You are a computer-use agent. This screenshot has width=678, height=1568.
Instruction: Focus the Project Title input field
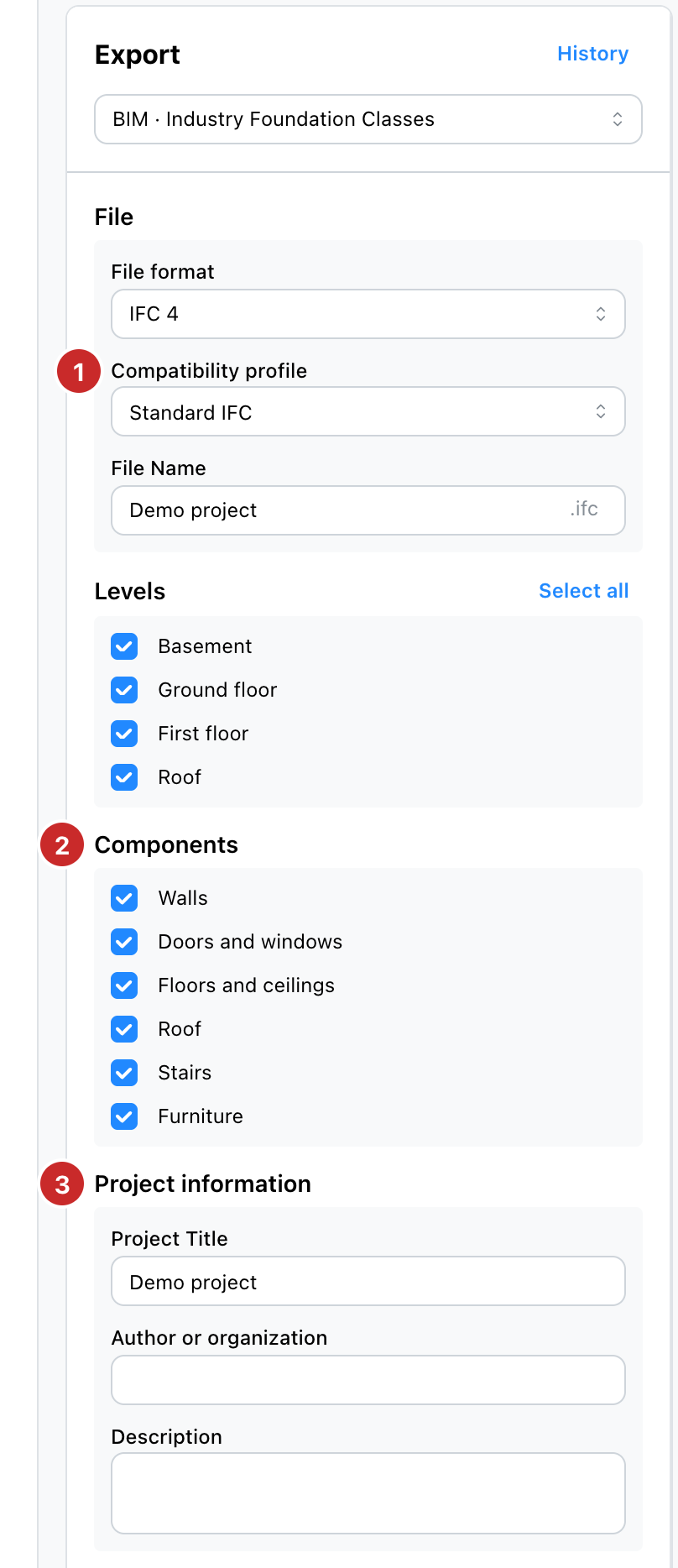point(368,1281)
